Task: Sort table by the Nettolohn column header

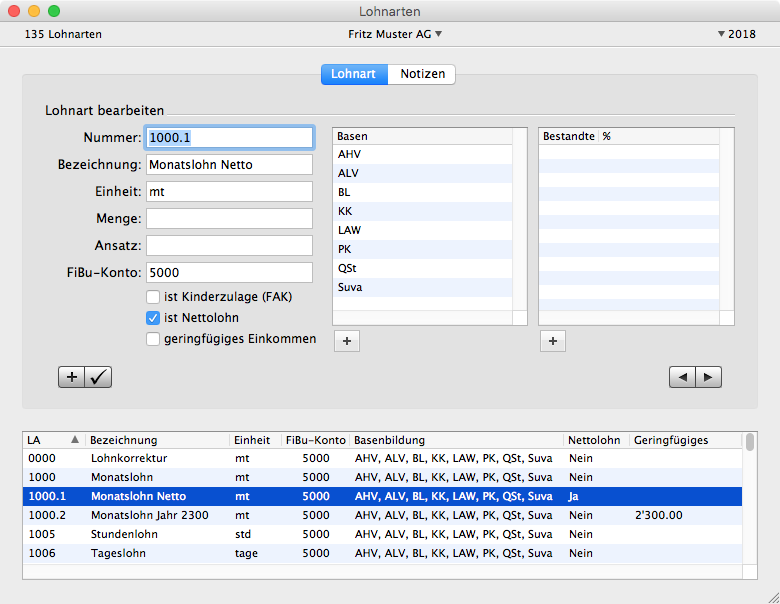Action: point(594,440)
